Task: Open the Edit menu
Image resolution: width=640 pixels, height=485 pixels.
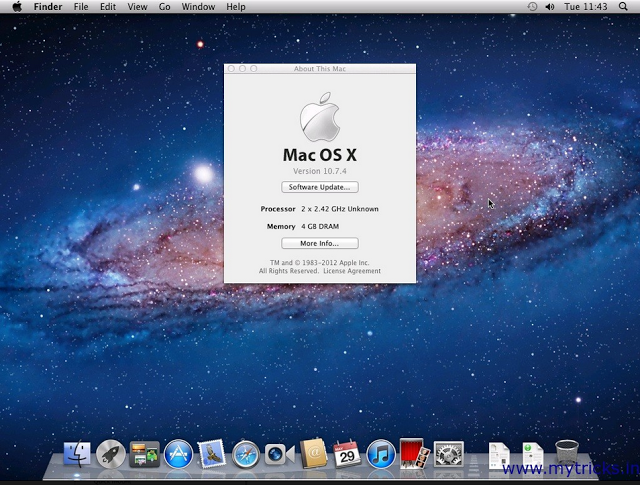Action: (108, 7)
